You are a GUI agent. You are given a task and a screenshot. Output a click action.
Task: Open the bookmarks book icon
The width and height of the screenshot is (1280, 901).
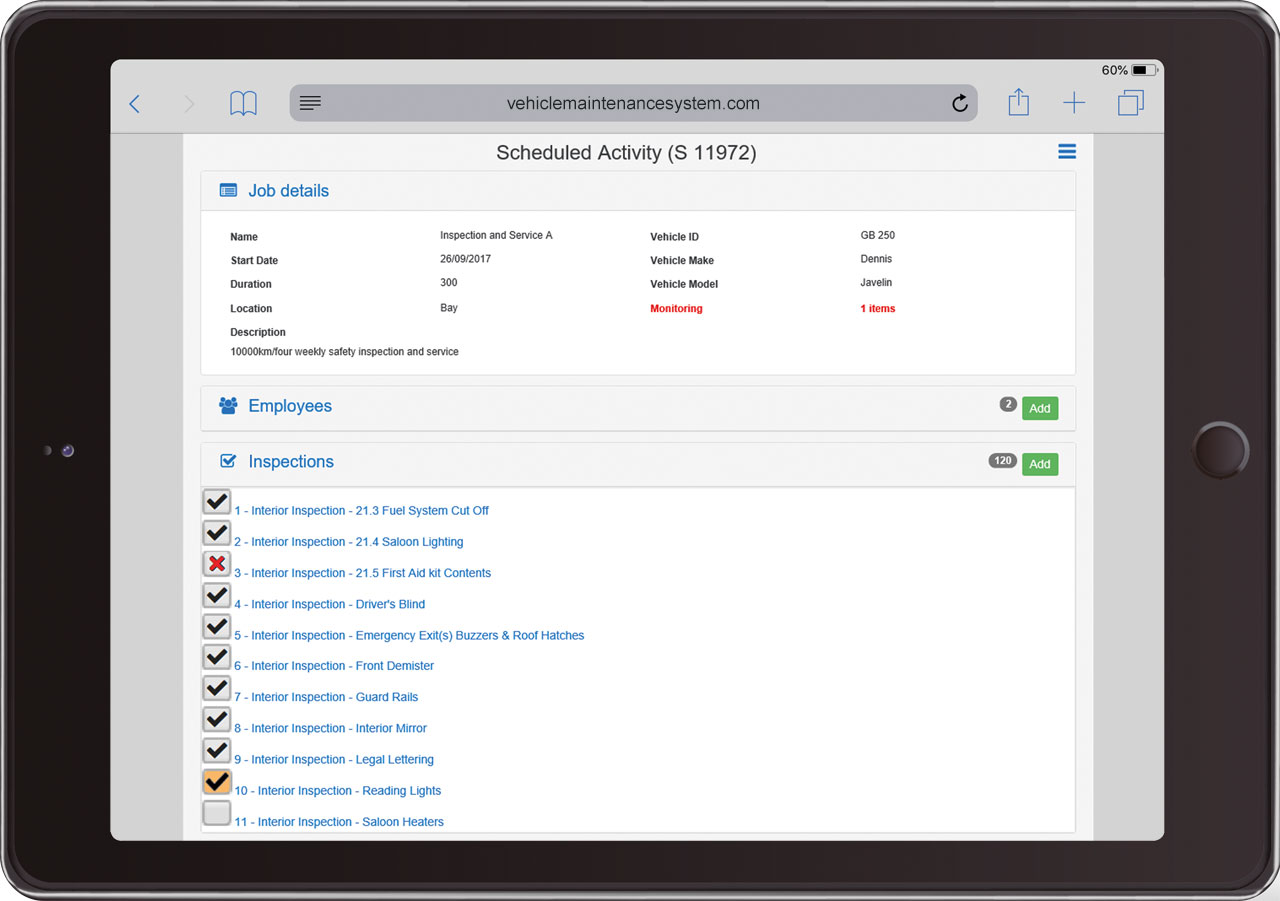(x=243, y=103)
